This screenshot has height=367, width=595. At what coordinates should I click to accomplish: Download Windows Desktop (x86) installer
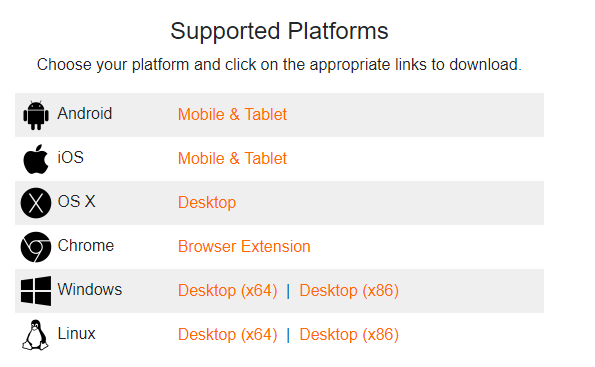click(x=349, y=291)
